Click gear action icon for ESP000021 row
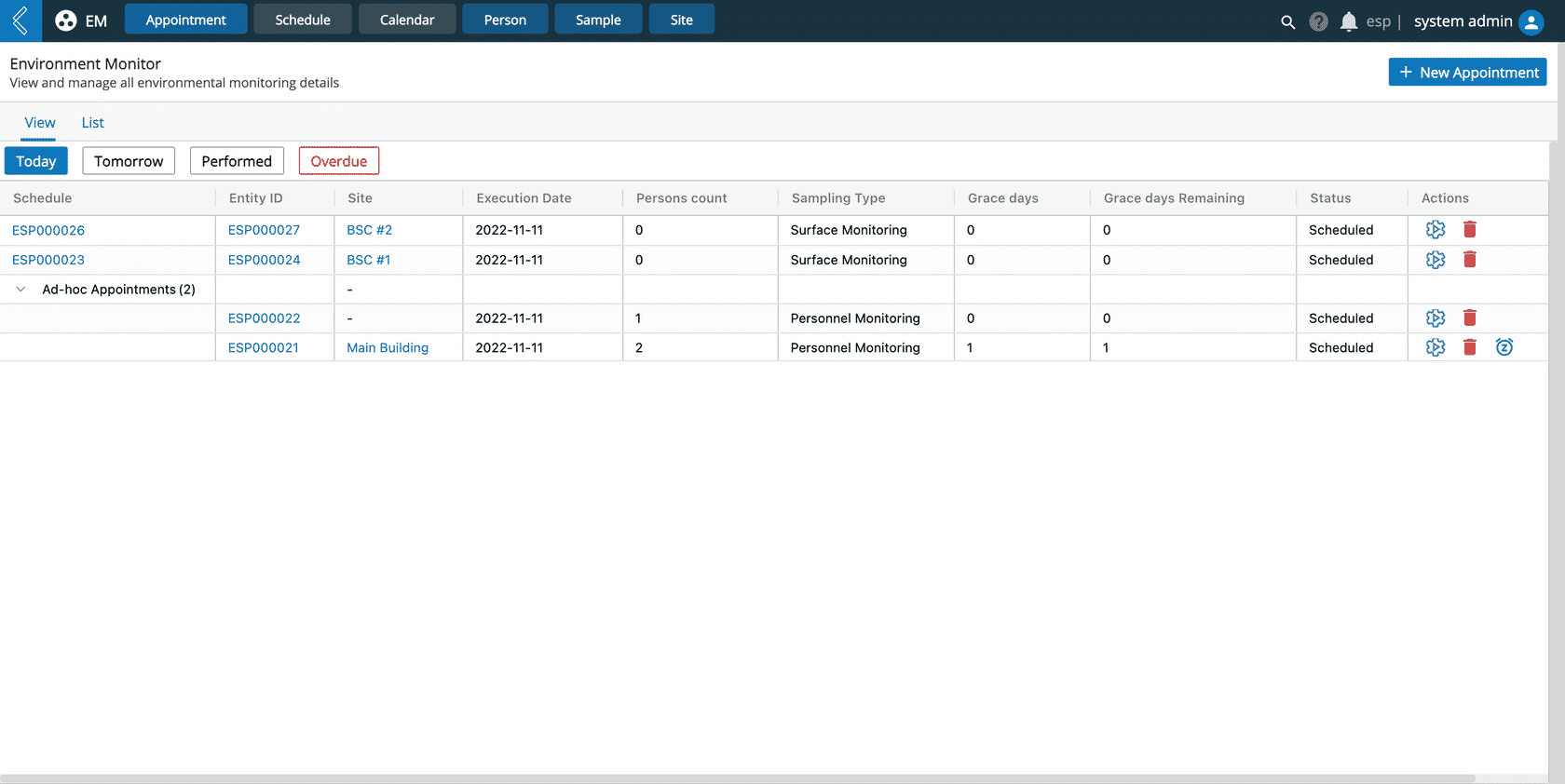This screenshot has width=1565, height=784. 1436,347
